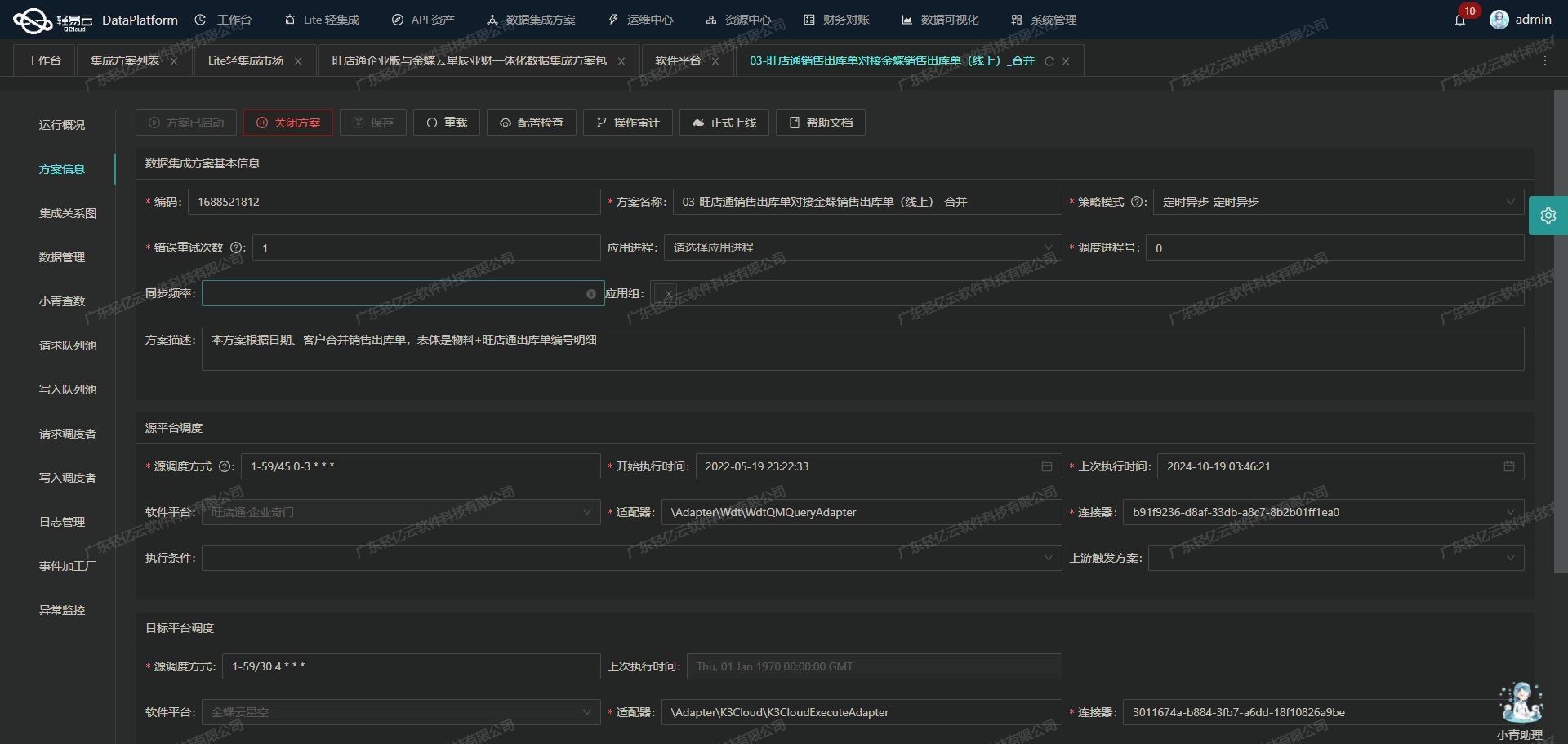Viewport: 1568px width, 744px height.
Task: Open the tab bar more-options menu
Action: tap(1545, 61)
